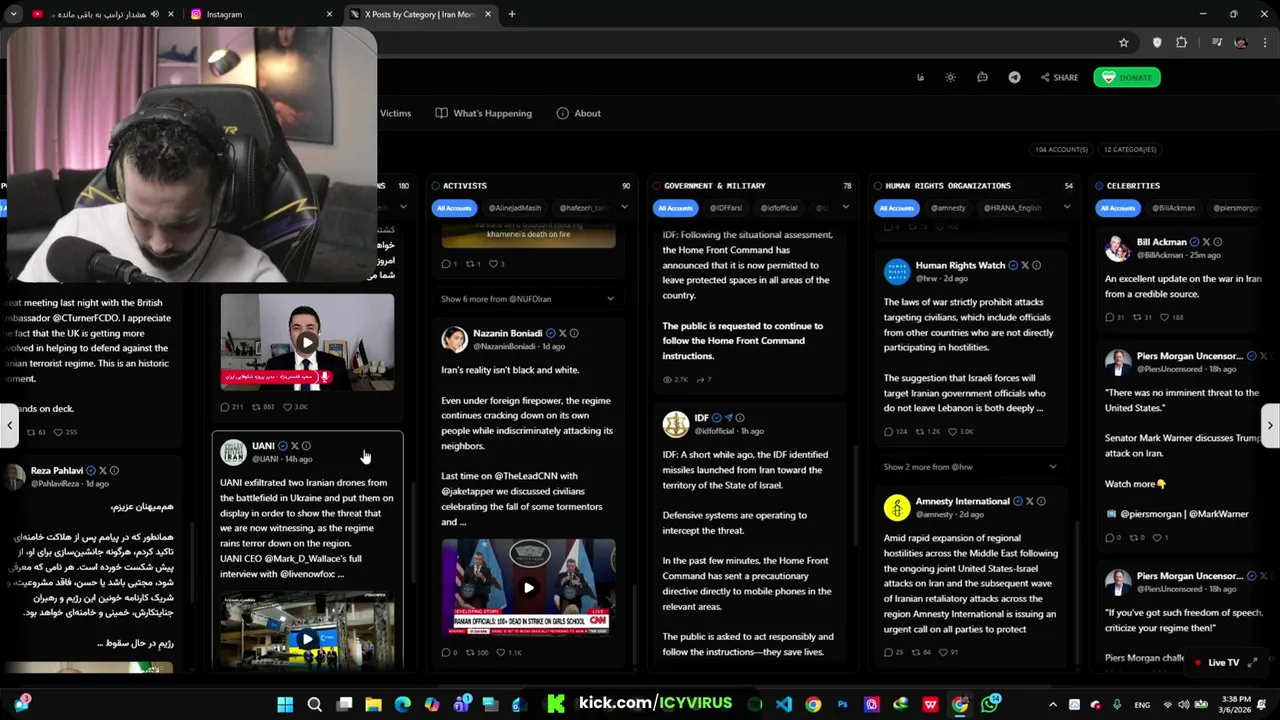This screenshot has width=1280, height=720.
Task: Expand Show 6 more from @NUFDIran
Action: [528, 299]
